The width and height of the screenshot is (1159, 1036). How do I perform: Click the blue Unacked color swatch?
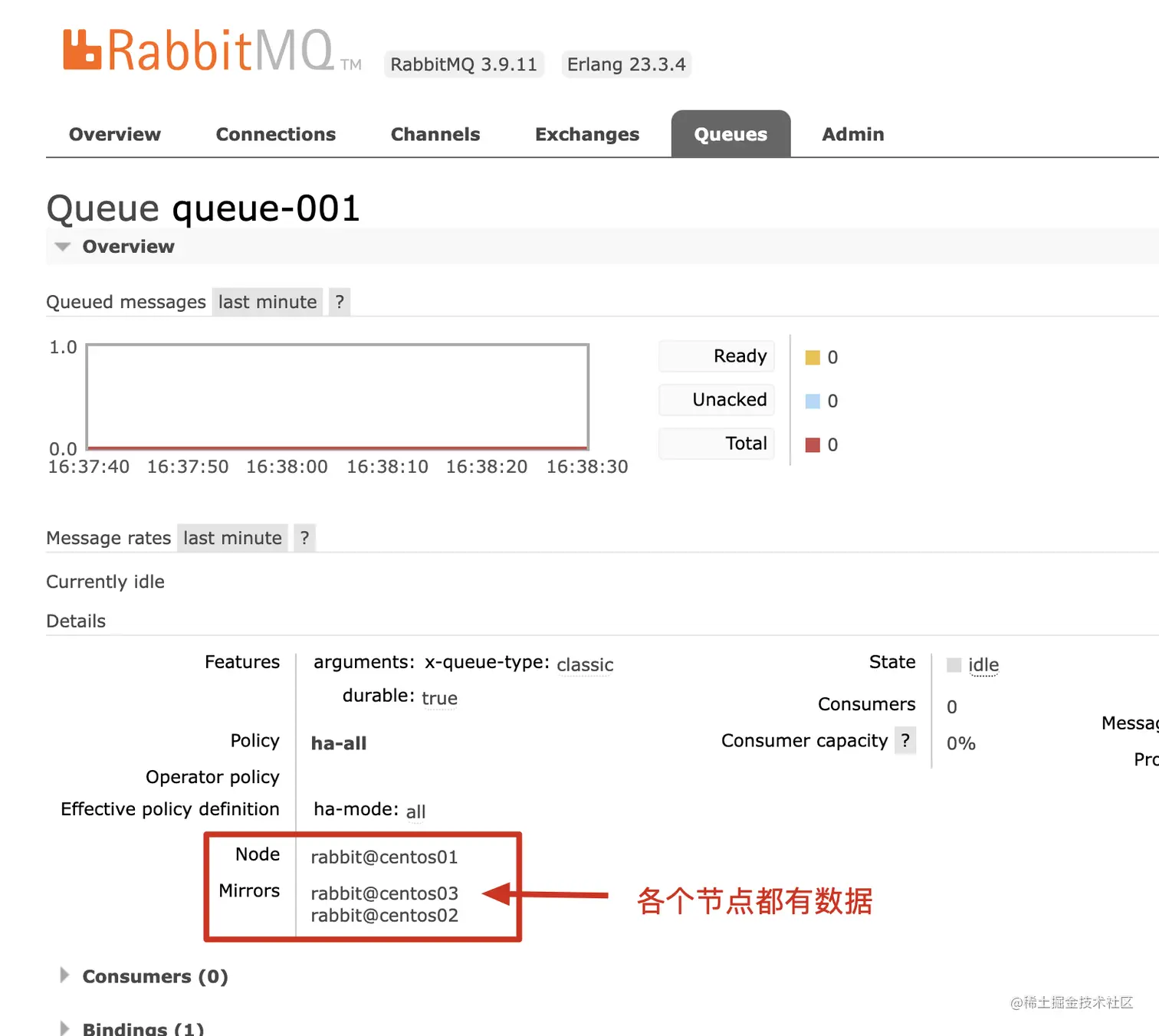(813, 401)
